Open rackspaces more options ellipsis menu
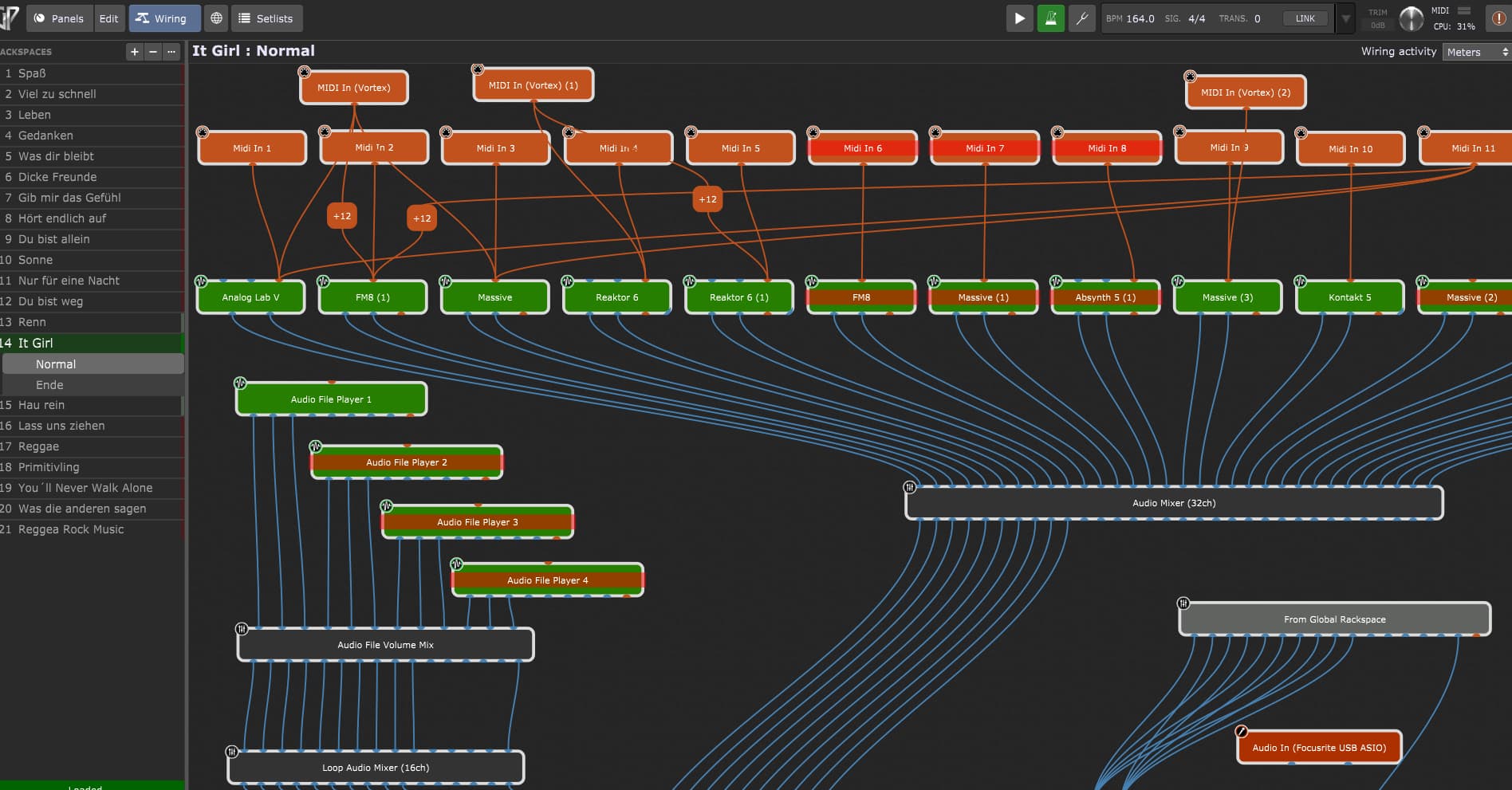1512x790 pixels. pyautogui.click(x=171, y=52)
